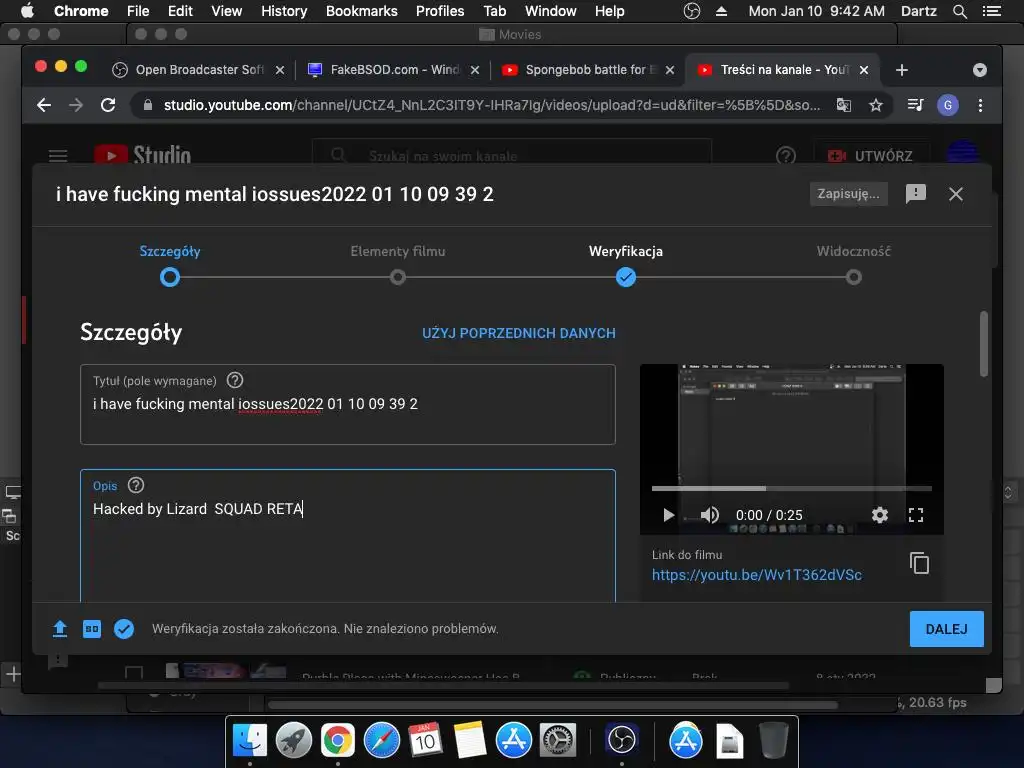This screenshot has height=768, width=1024.
Task: Click the Chrome address bar URL
Action: 491,105
